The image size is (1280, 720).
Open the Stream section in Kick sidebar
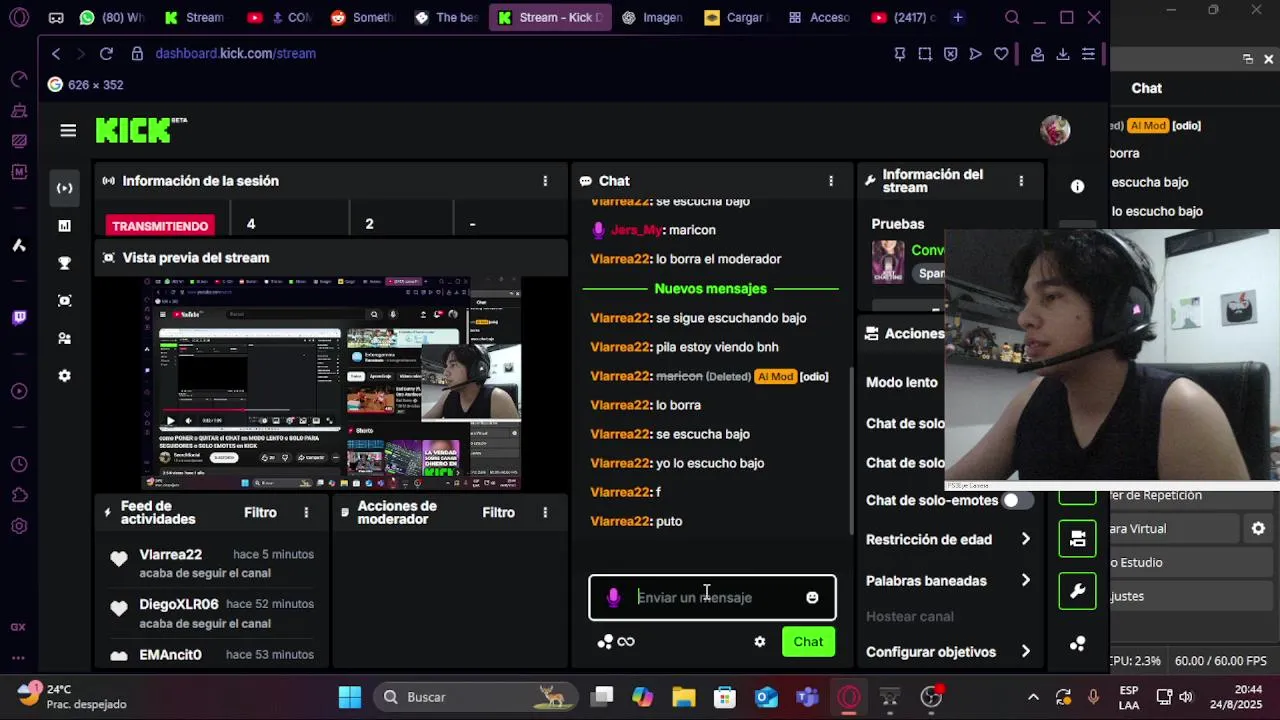tap(65, 188)
